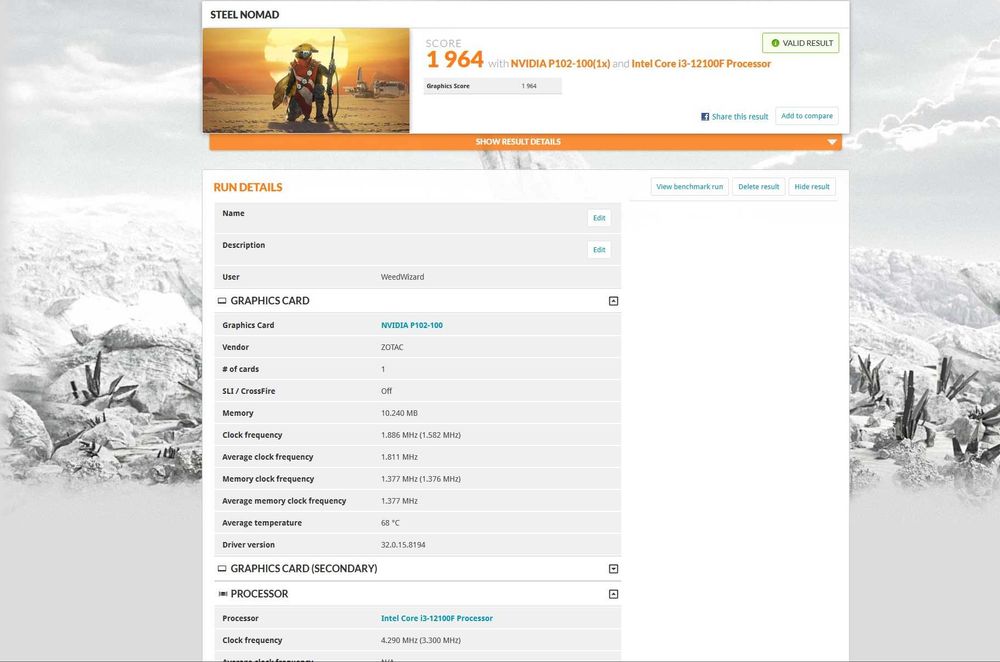
Task: Click average temperature value 68 °C
Action: (x=390, y=523)
